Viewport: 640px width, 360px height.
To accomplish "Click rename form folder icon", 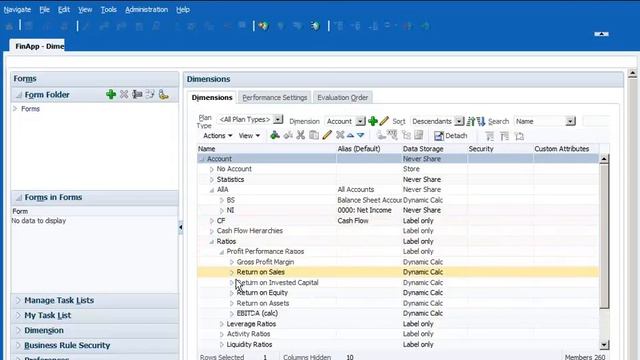I will (137, 95).
